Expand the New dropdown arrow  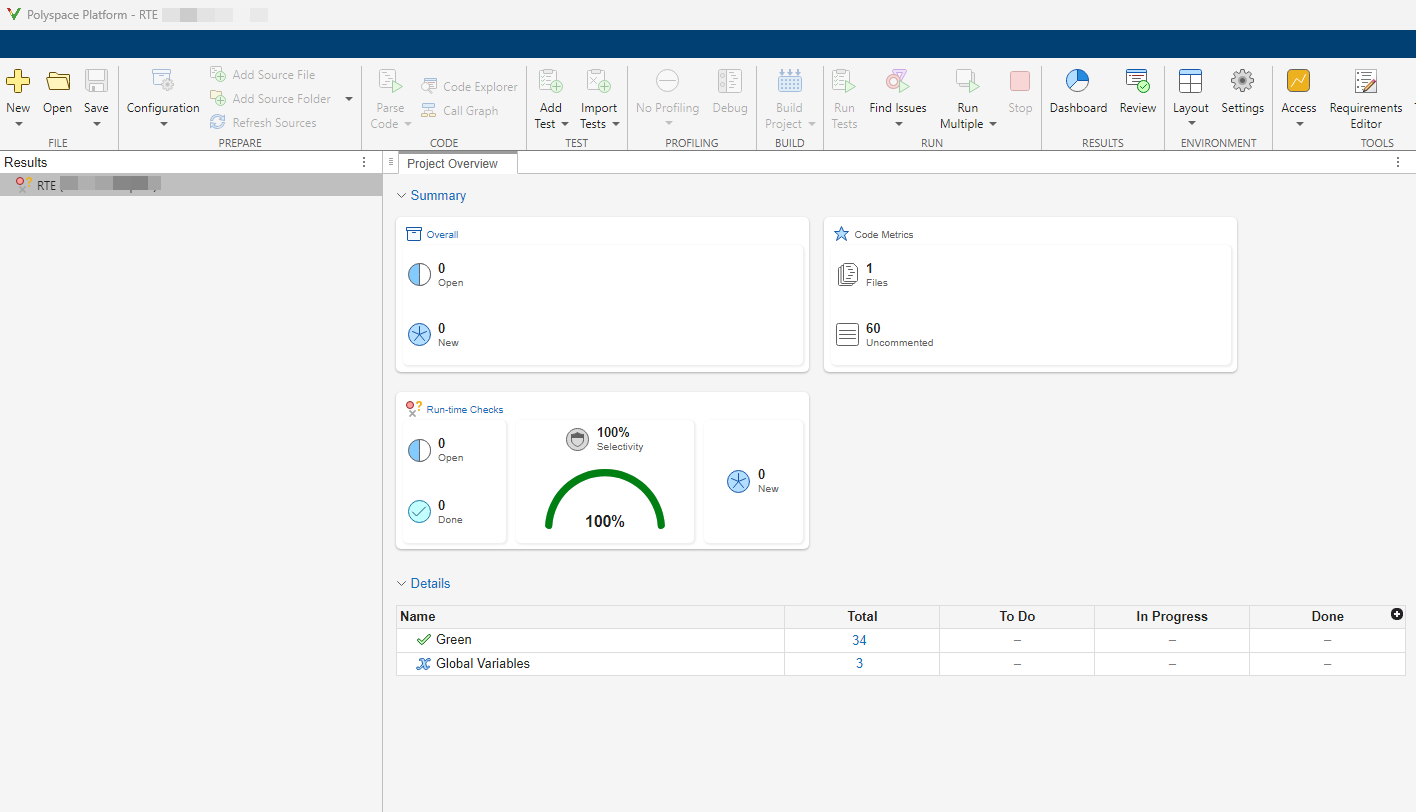tap(18, 124)
